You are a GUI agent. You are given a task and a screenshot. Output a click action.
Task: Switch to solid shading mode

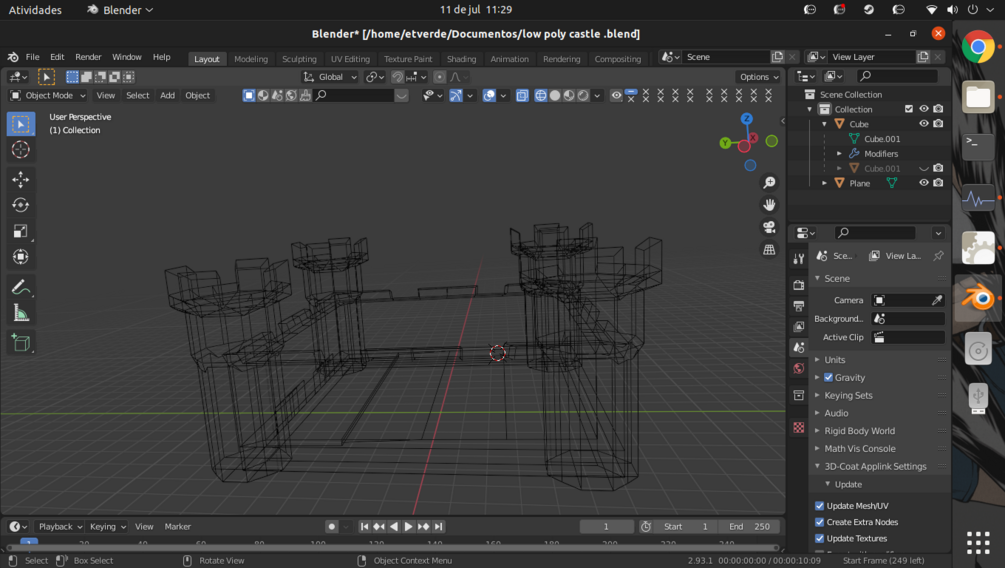[554, 96]
